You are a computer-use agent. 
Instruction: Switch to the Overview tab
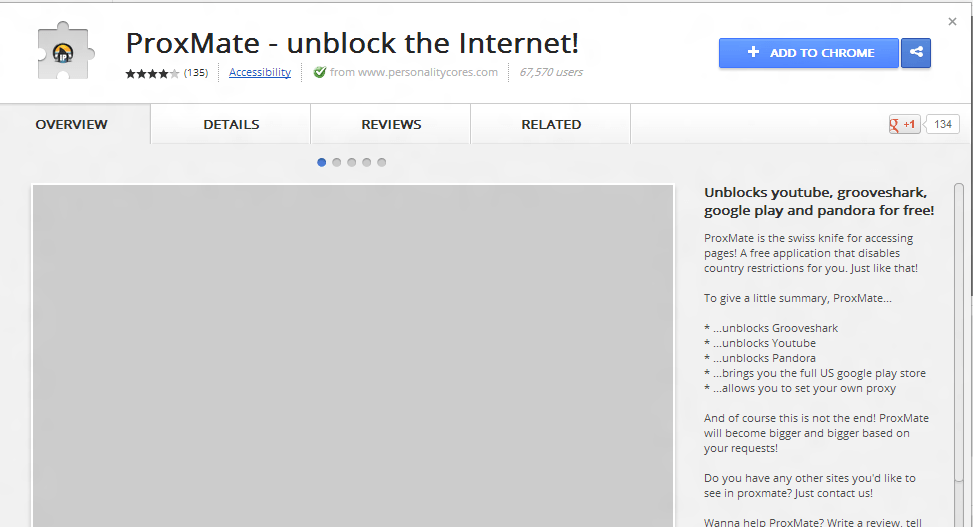point(71,124)
